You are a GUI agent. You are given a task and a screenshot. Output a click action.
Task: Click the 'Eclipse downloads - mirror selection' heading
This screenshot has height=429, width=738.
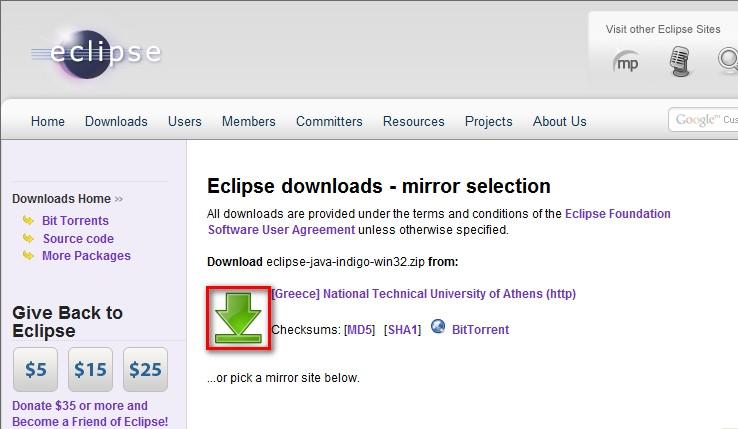click(378, 186)
